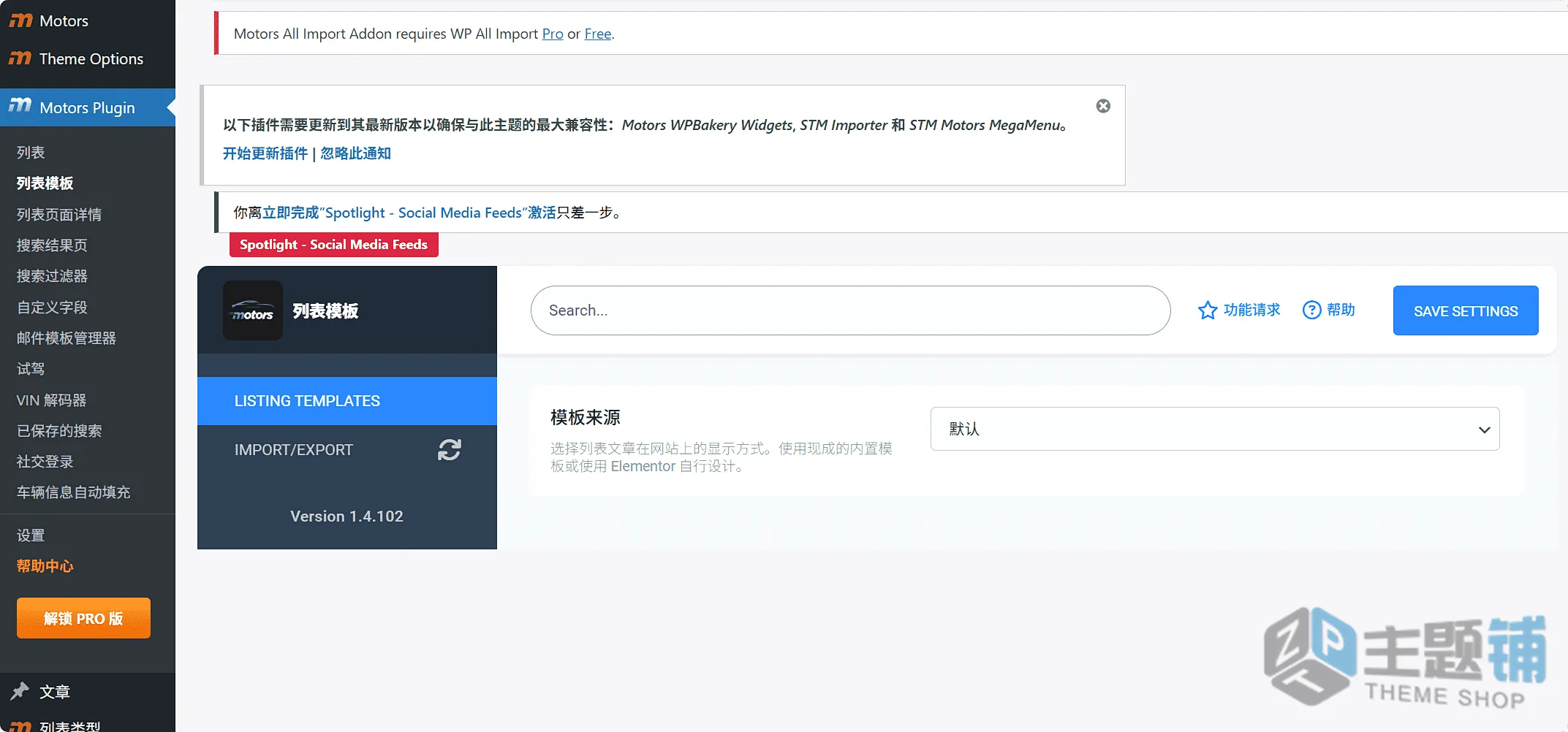Open 邮件模板管理器 in sidebar
The image size is (1568, 732).
[x=67, y=338]
